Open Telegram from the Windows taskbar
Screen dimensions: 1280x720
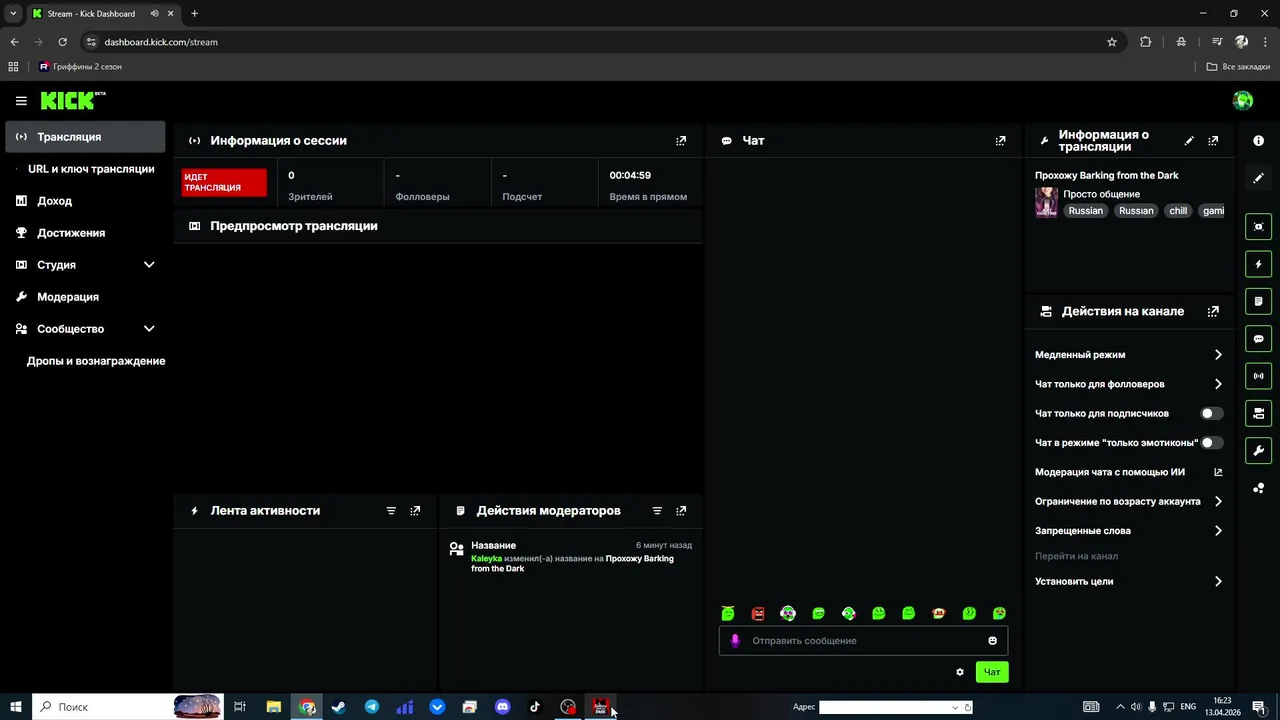(372, 707)
